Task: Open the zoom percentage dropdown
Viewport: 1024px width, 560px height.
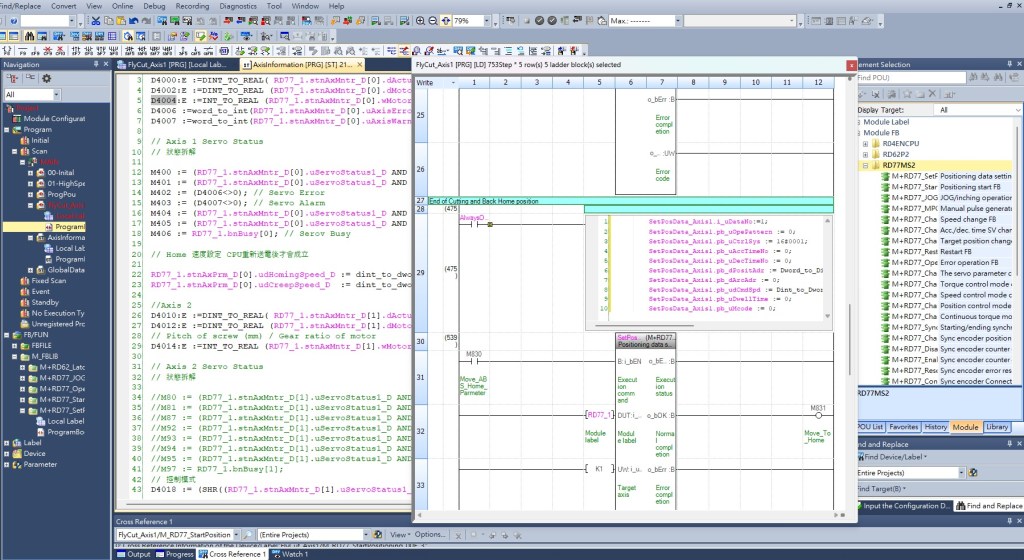Action: pos(487,21)
